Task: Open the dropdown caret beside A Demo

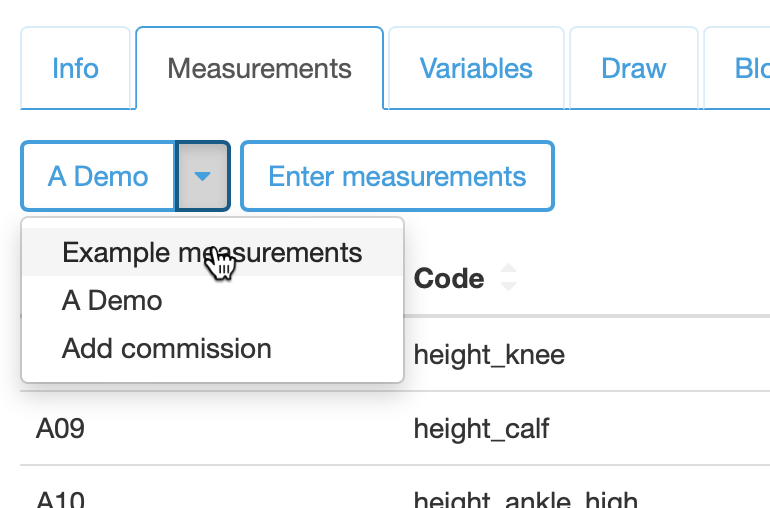Action: (203, 177)
